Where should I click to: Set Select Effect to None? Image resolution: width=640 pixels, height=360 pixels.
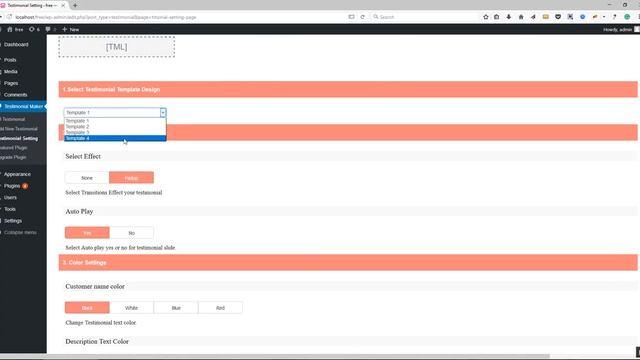(87, 178)
